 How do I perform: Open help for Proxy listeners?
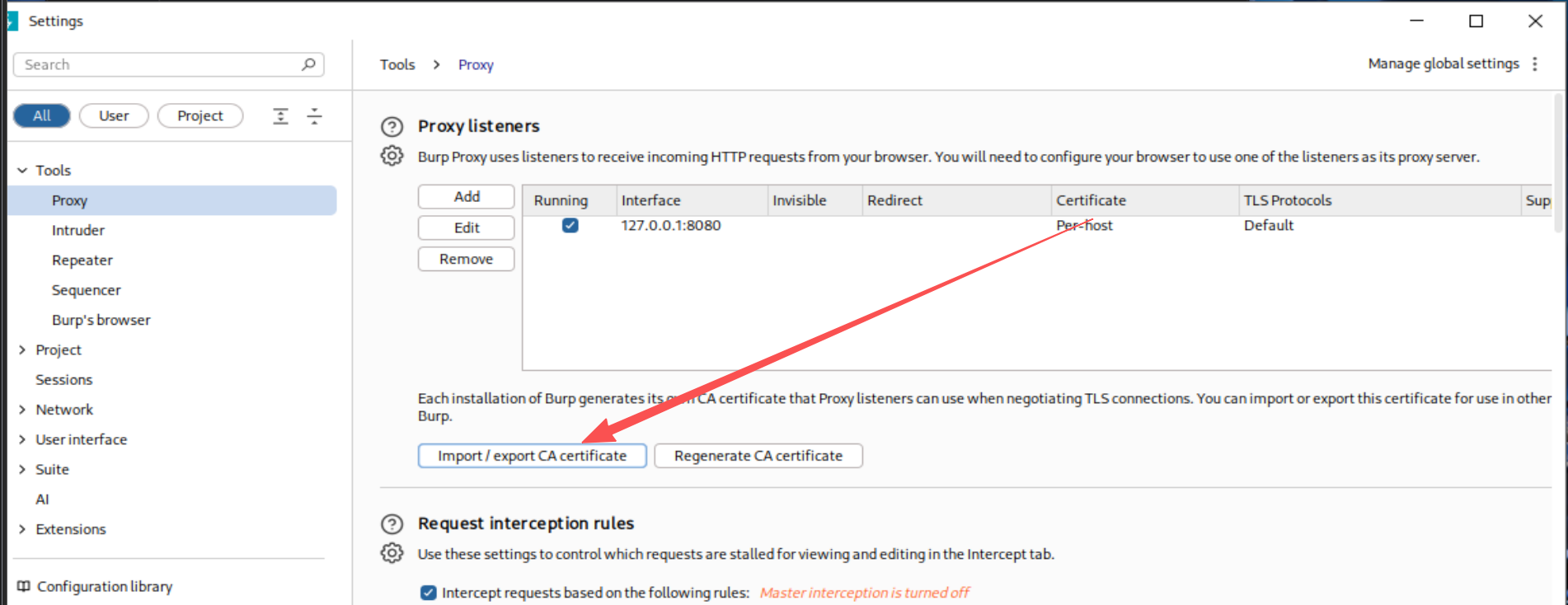click(x=392, y=127)
